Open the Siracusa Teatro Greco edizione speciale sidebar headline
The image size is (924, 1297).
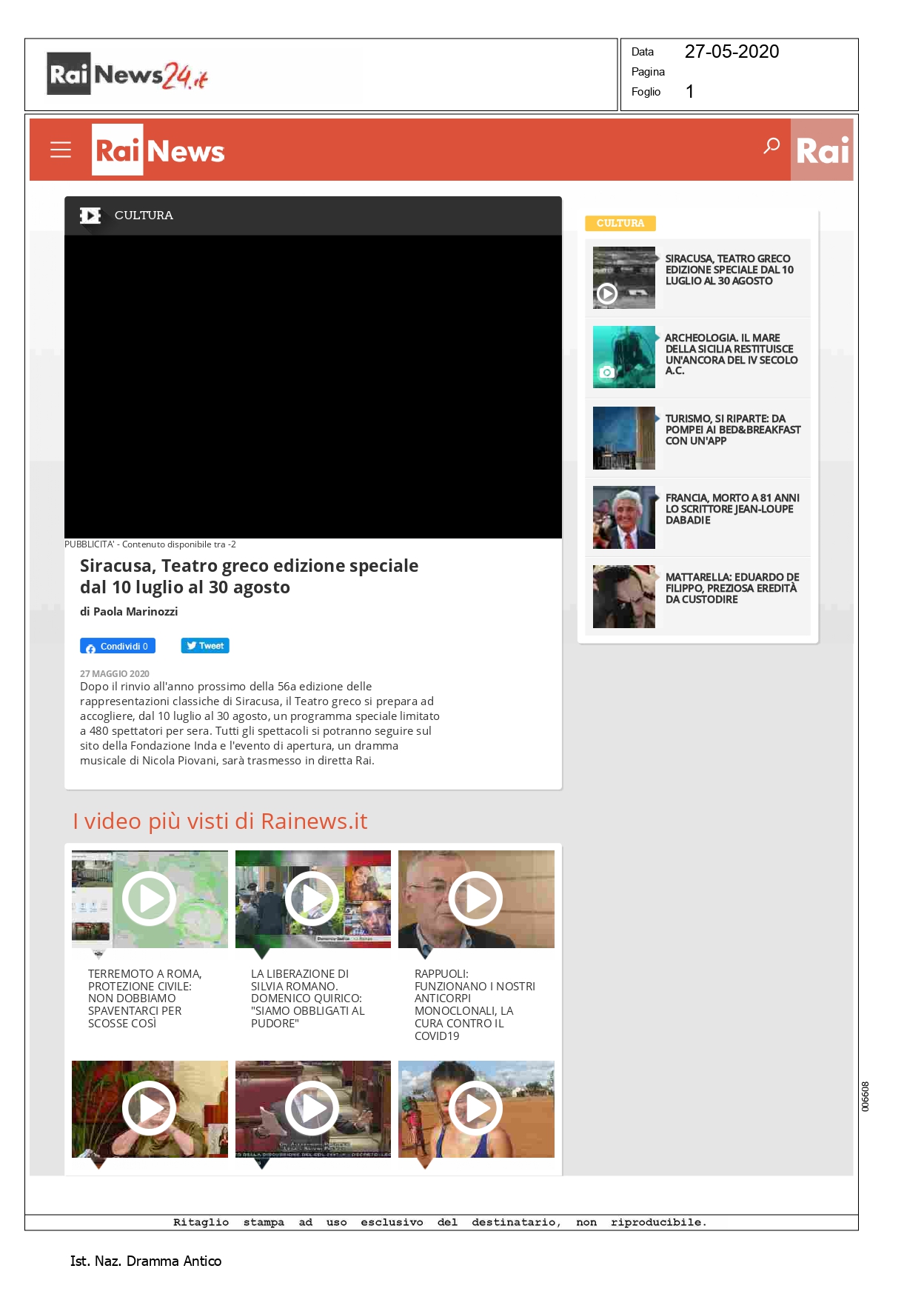729,270
